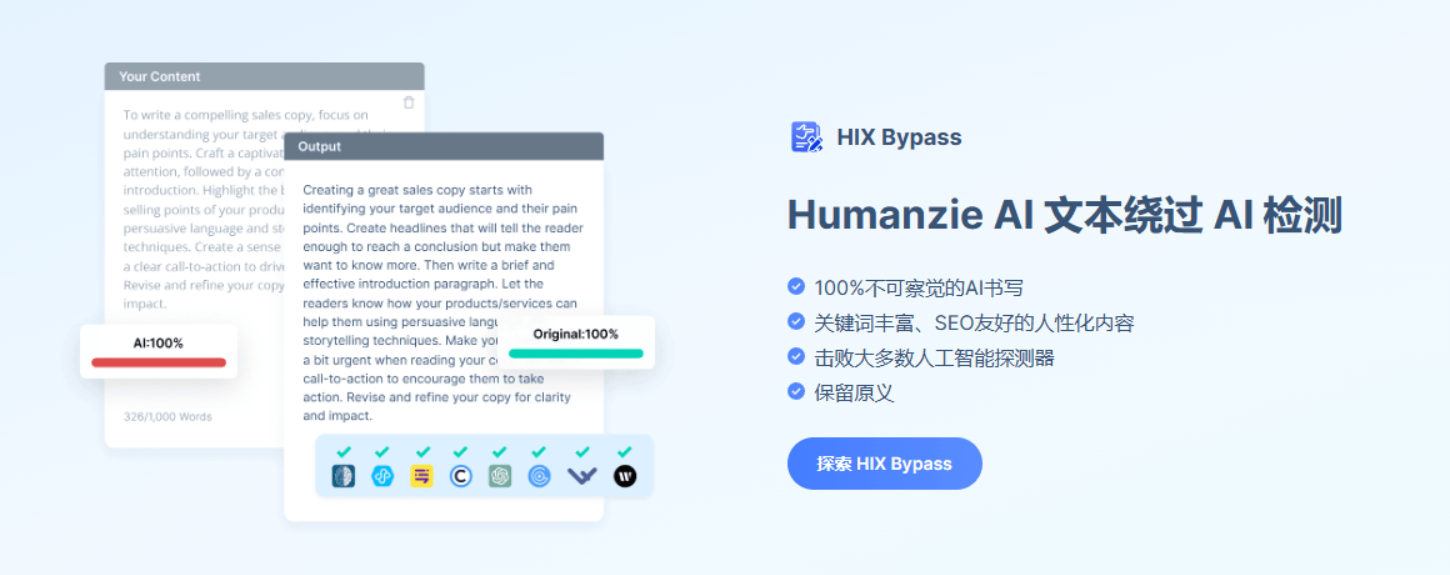This screenshot has height=575, width=1450.
Task: Click the check bullet beside 保留原义
Action: 796,391
